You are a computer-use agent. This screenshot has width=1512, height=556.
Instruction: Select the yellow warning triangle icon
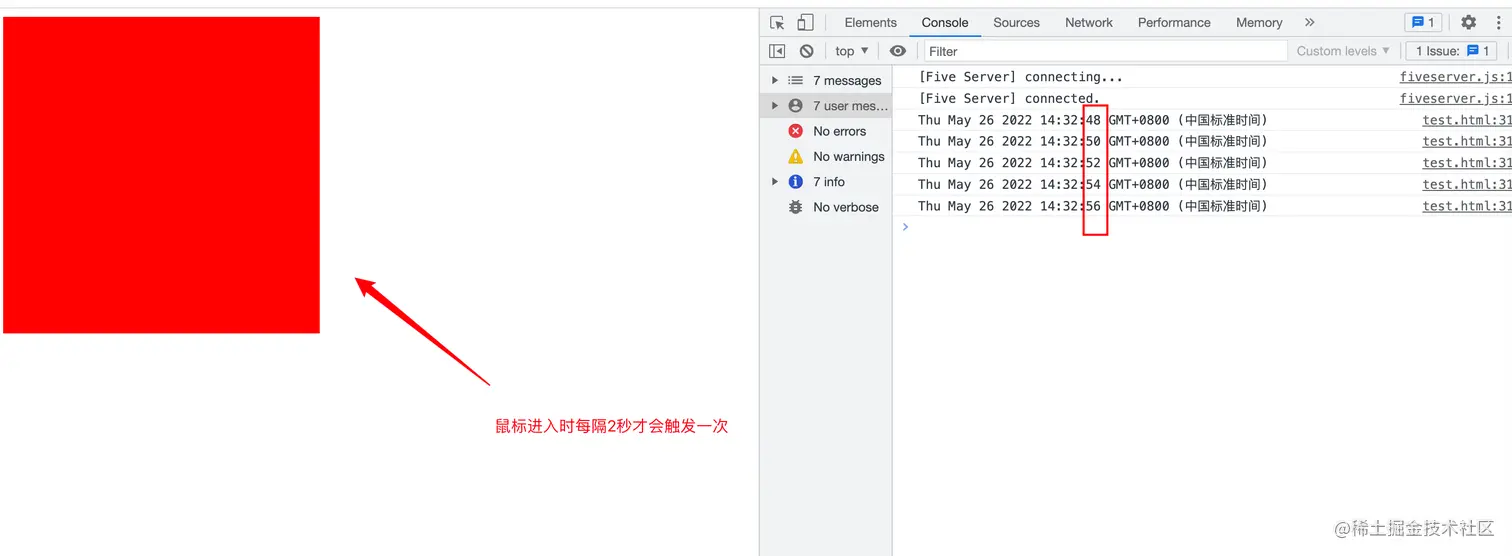[x=795, y=156]
